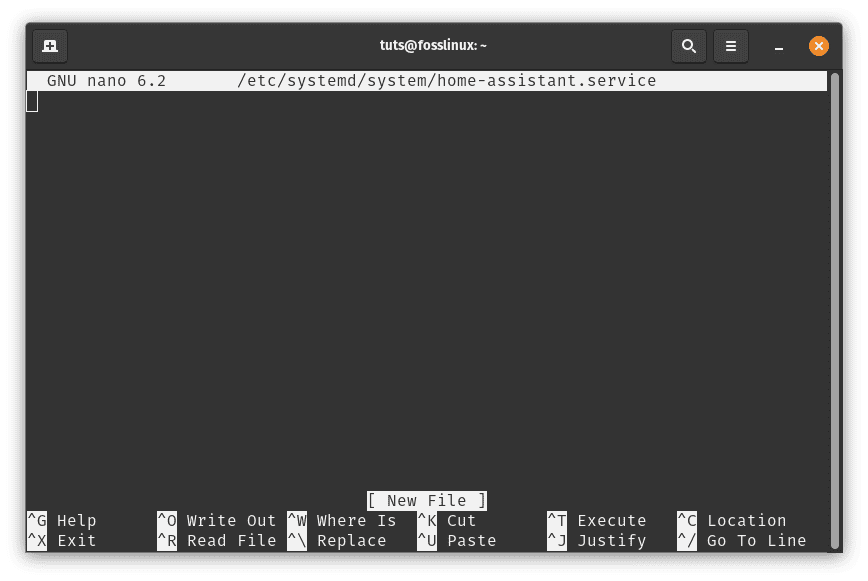Click the terminal vertical scrollbar
Image resolution: width=868 pixels, height=581 pixels.
835,310
